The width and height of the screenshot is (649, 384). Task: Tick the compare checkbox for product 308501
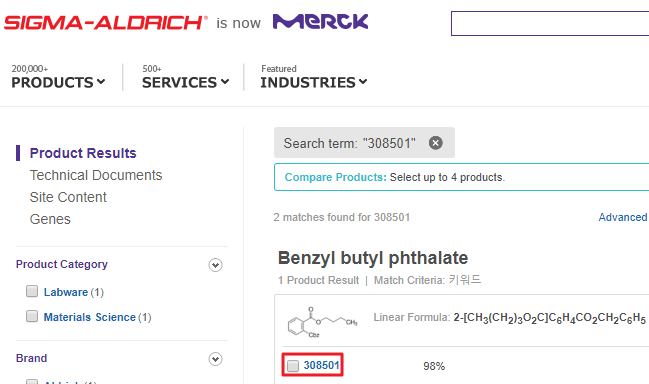[293, 365]
